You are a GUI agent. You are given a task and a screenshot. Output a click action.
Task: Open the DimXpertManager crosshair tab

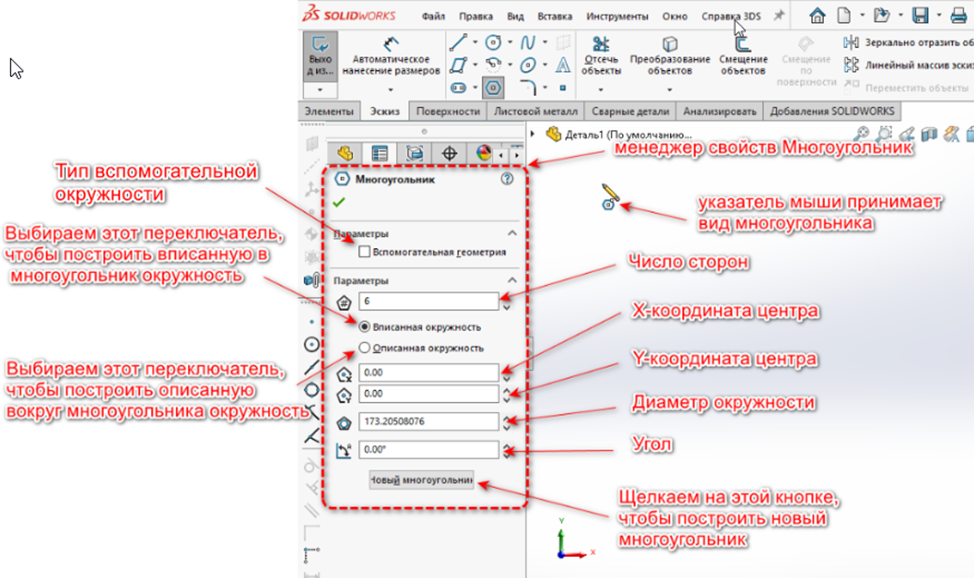point(449,153)
